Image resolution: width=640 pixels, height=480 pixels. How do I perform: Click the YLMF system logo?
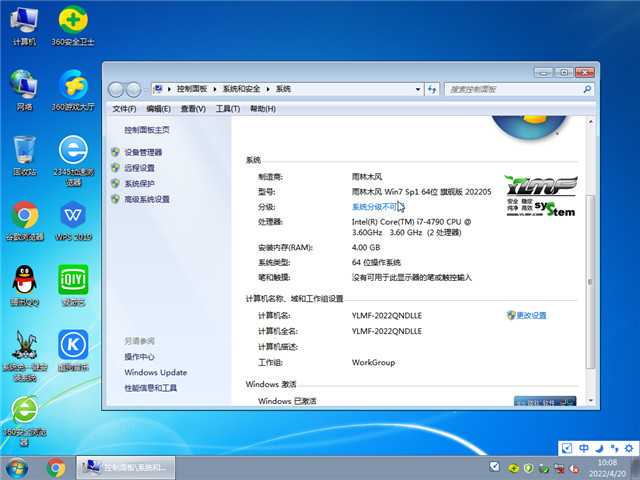(x=541, y=196)
